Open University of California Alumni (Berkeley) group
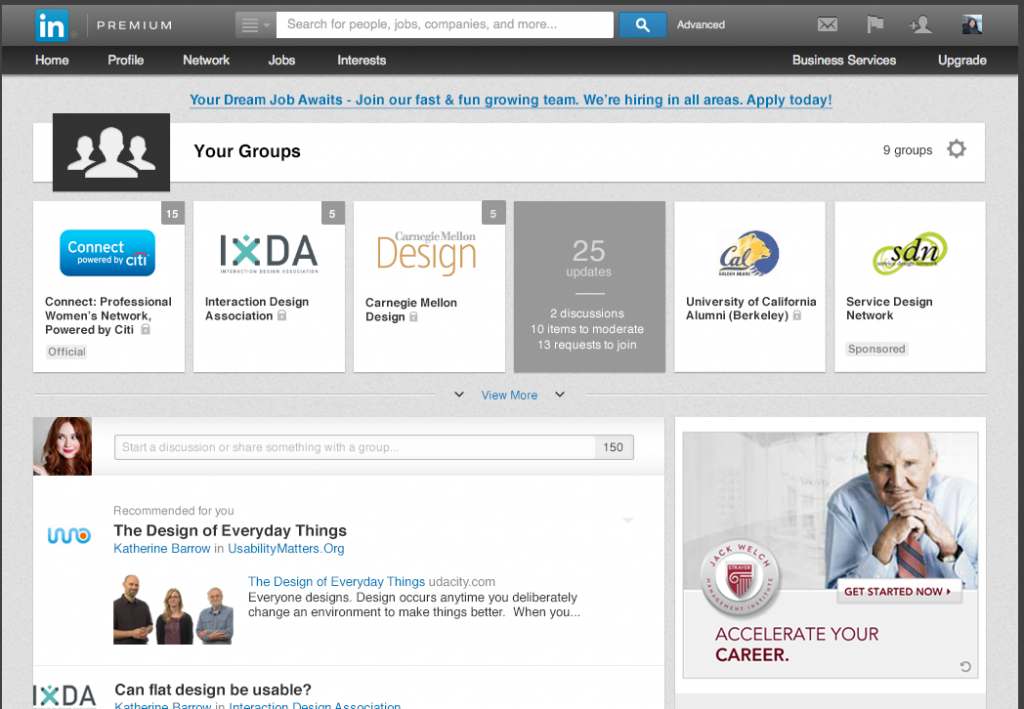1024x709 pixels. tap(751, 308)
